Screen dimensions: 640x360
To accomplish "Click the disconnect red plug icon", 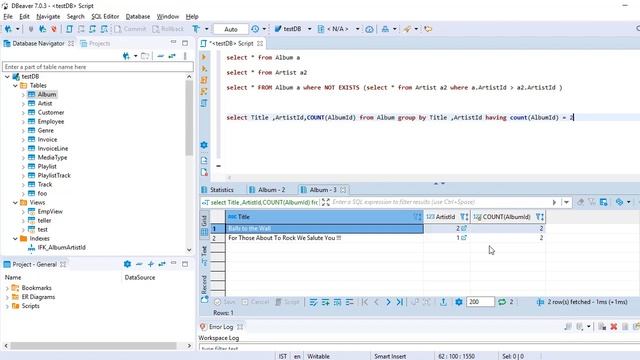I will 53,29.
